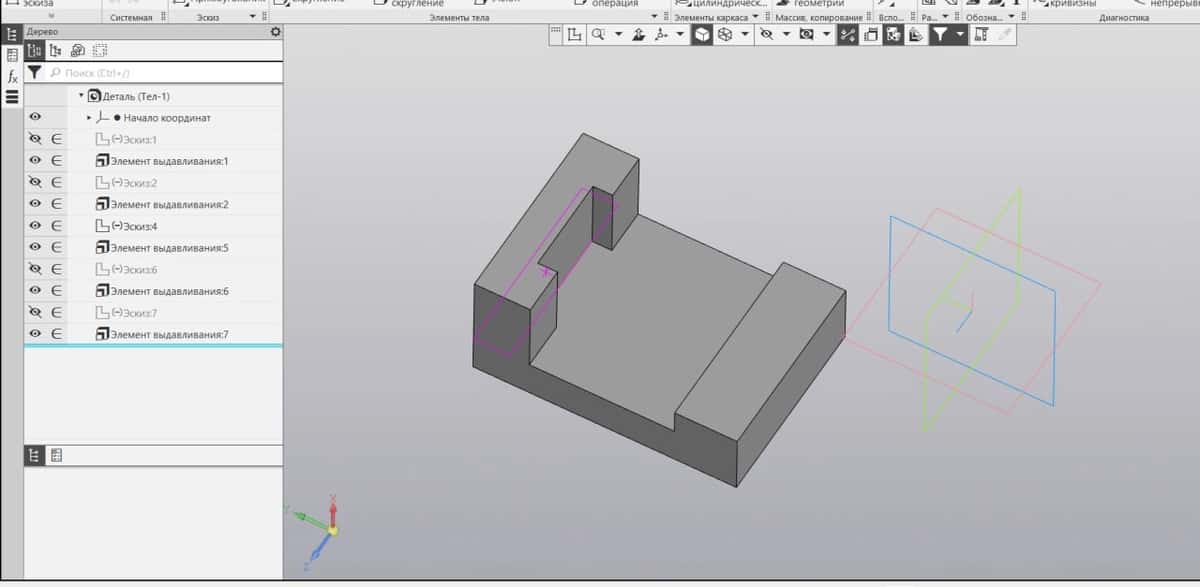Select the second tree display mode icon
Image resolution: width=1200 pixels, height=587 pixels.
coord(55,51)
